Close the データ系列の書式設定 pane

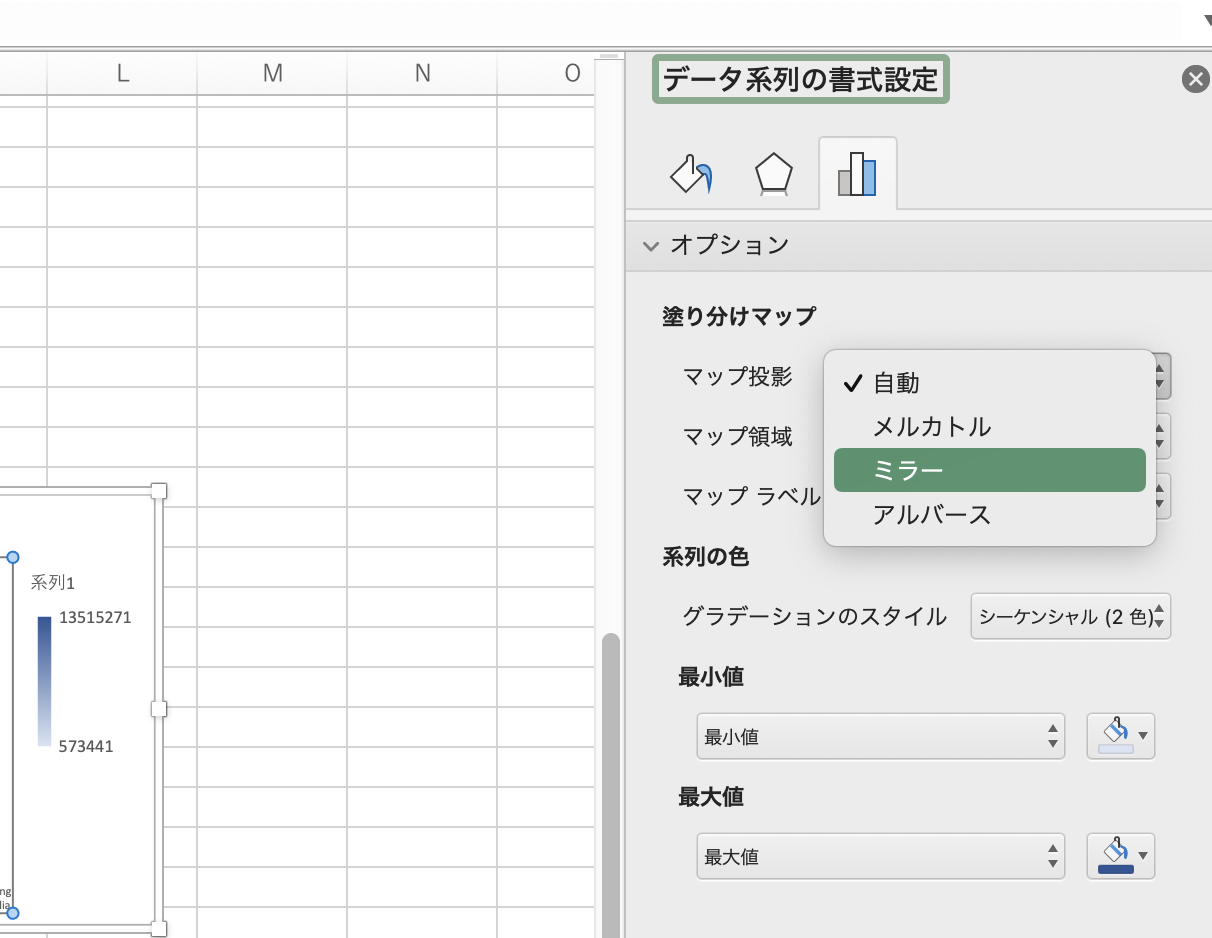pos(1195,79)
